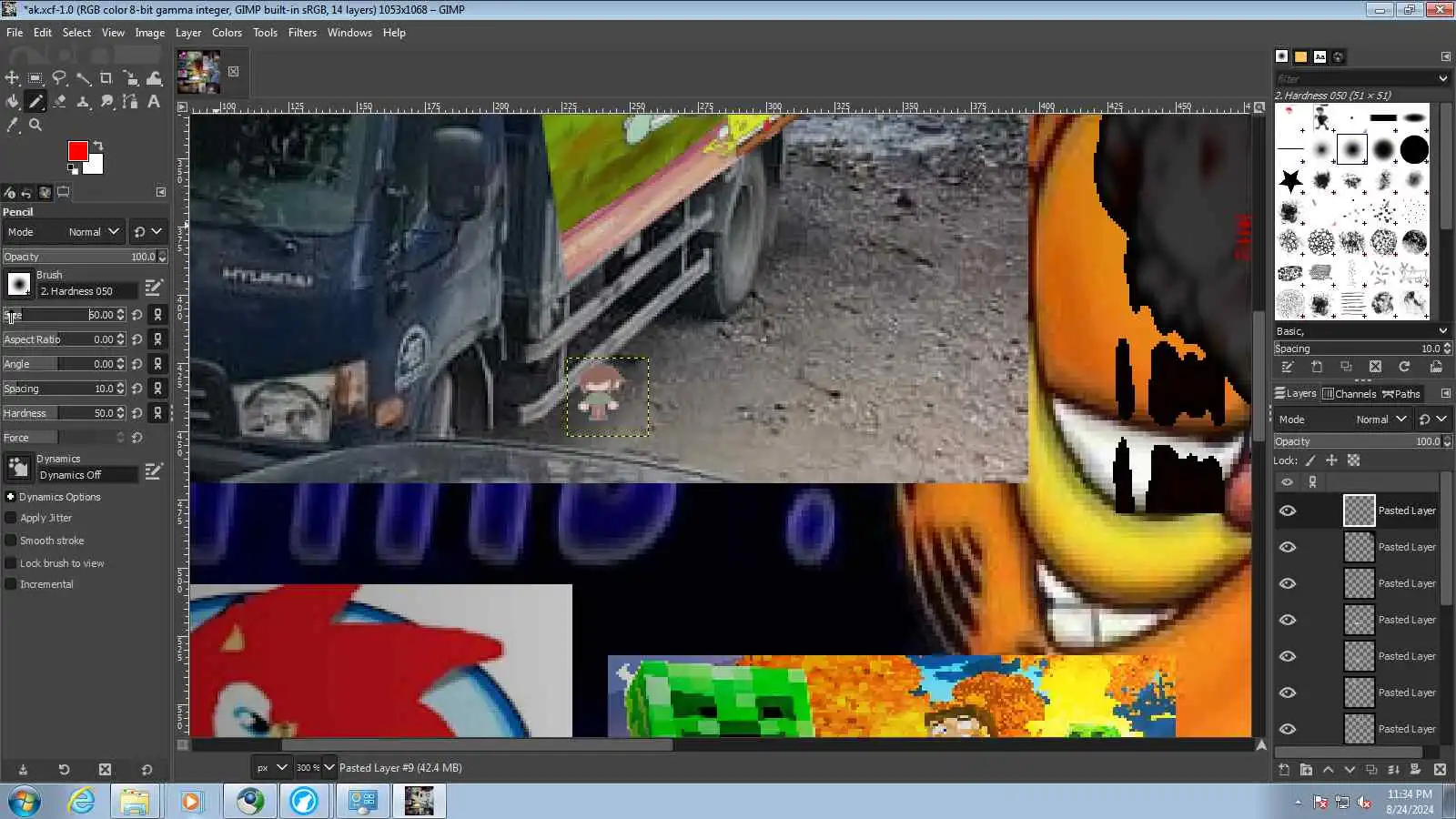Create a new layer group

click(x=1306, y=770)
